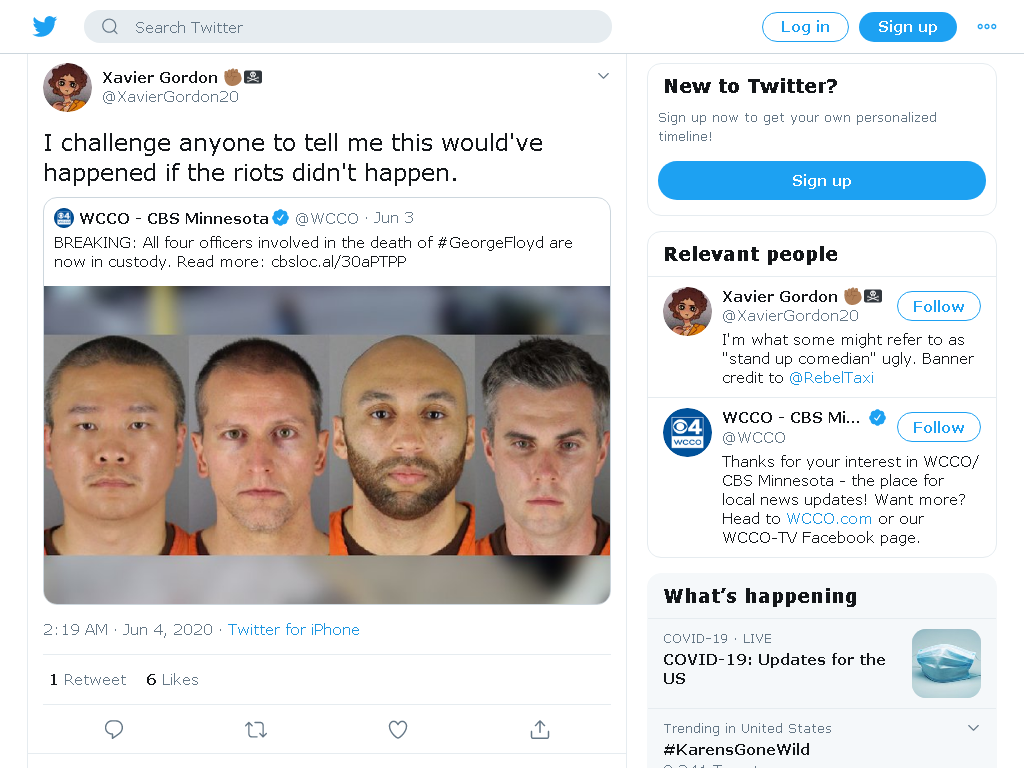Screen dimensions: 1024x768
Task: Click the search magnifier icon
Action: tap(110, 27)
